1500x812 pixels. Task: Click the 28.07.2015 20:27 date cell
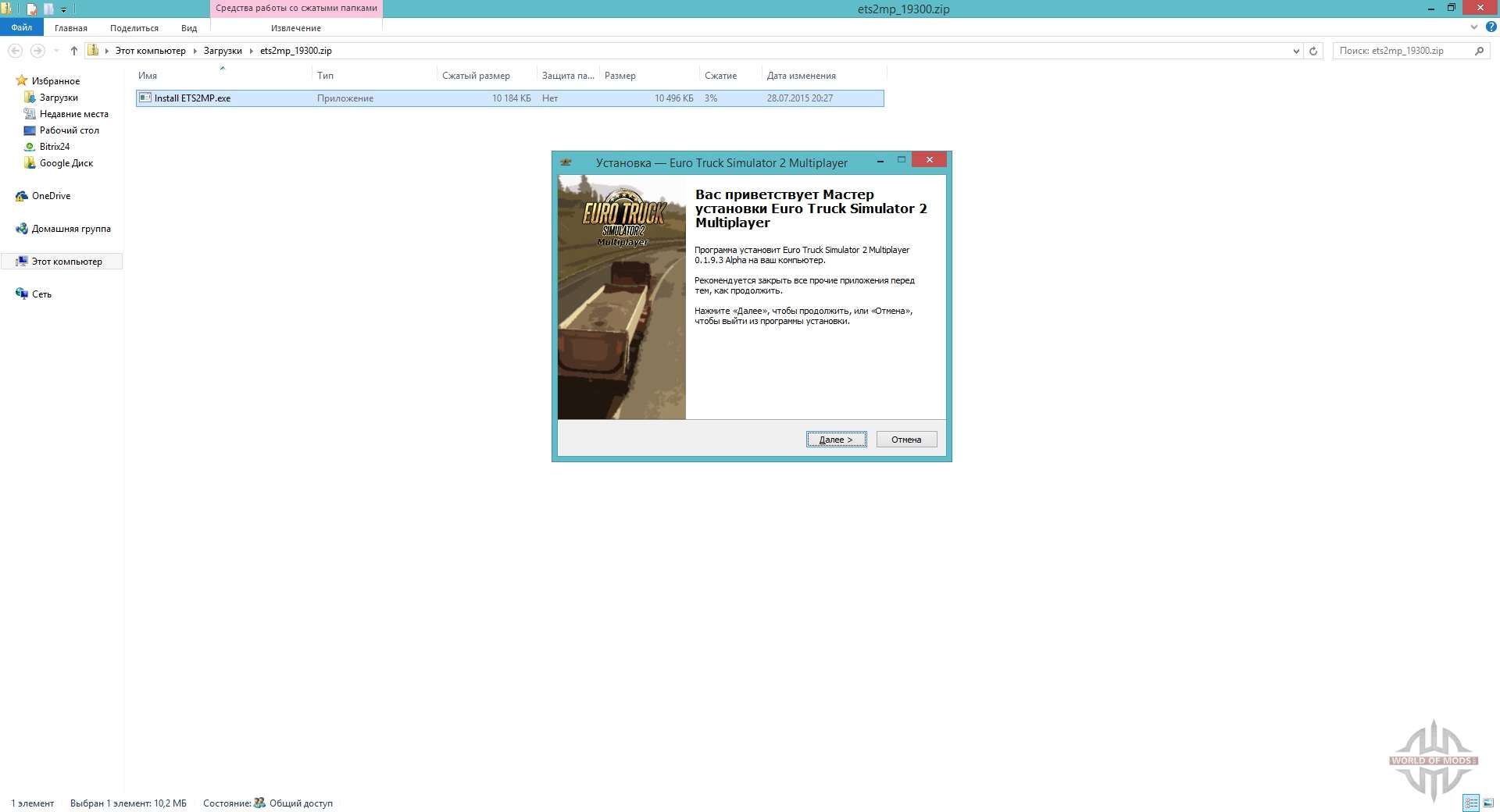(799, 98)
